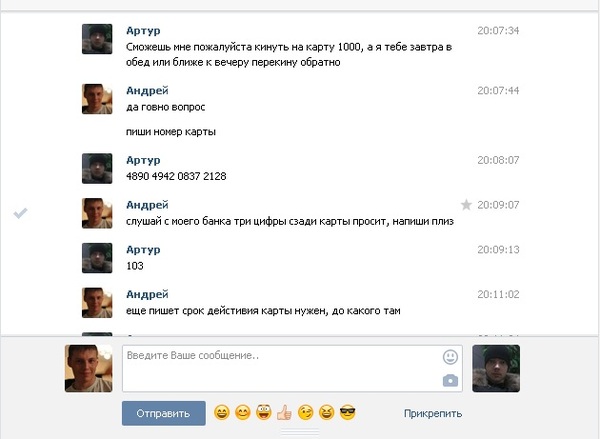
Task: Insert the open-mouth surprised emoji
Action: 264,412
